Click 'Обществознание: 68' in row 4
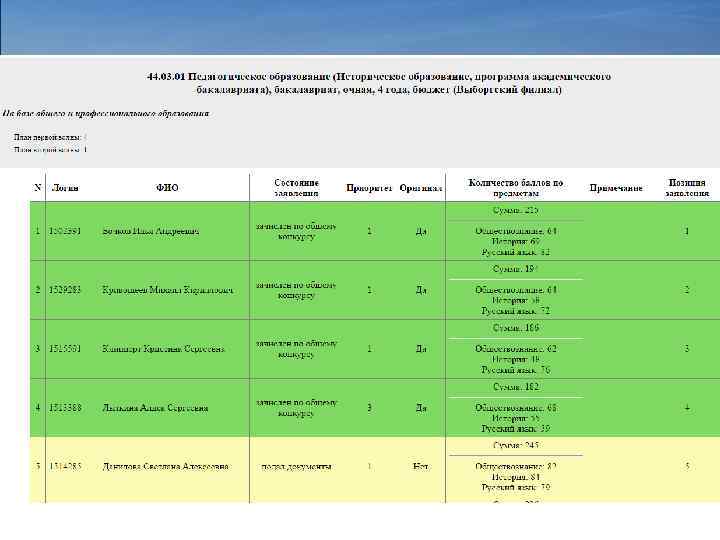Screen dimensions: 720x540 tap(515, 408)
